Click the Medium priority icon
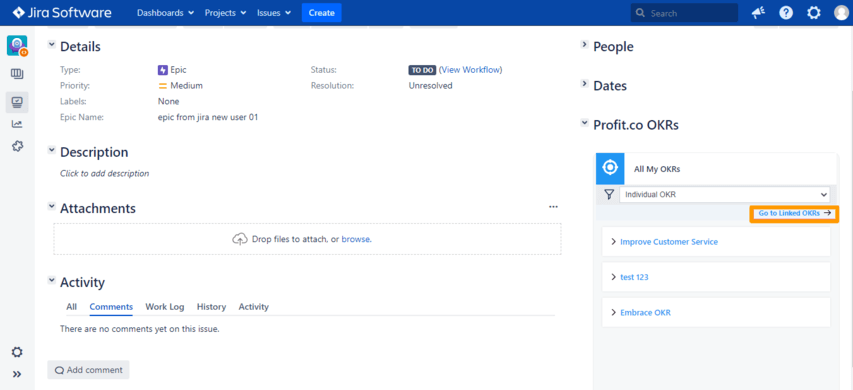 162,85
